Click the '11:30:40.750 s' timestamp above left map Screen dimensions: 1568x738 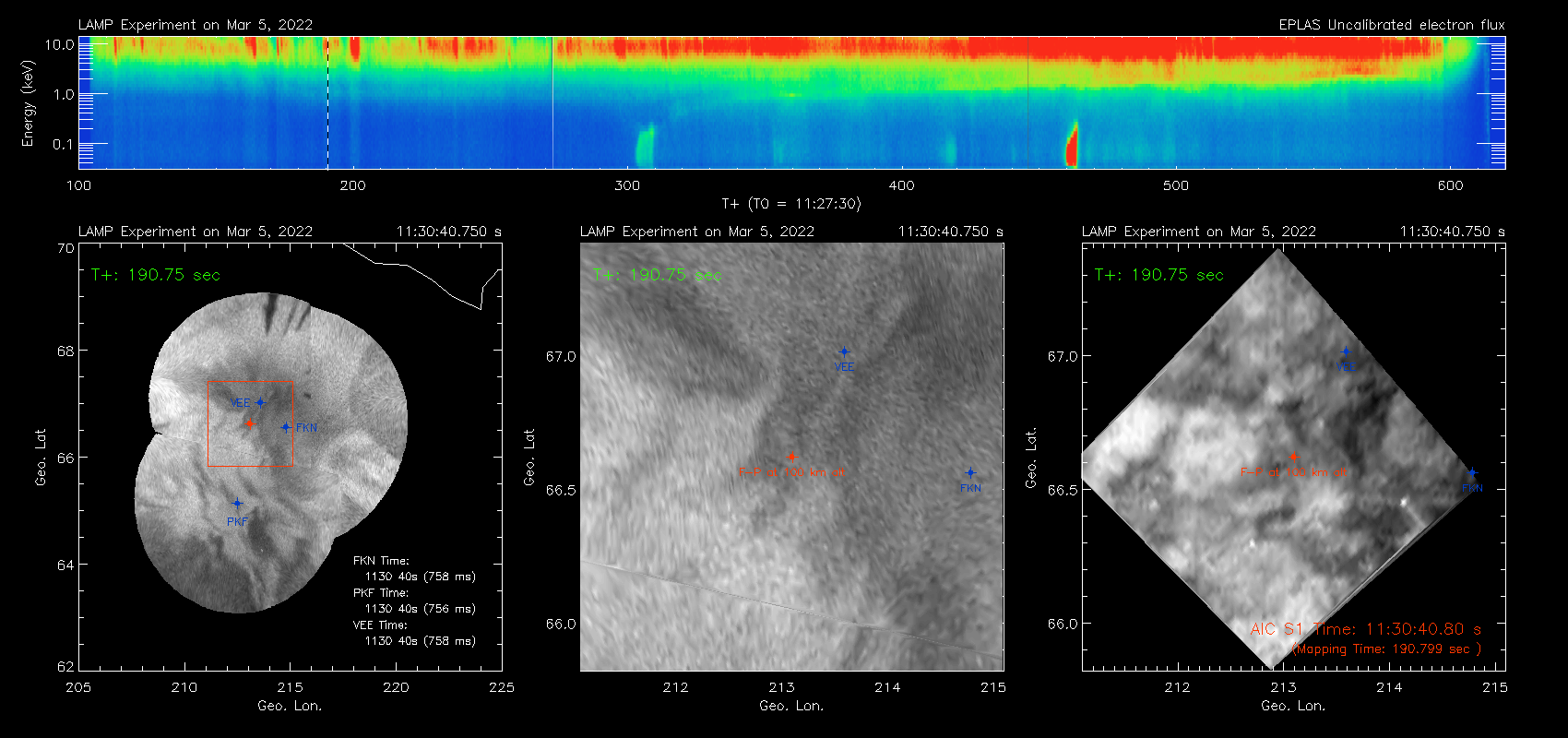pyautogui.click(x=449, y=232)
